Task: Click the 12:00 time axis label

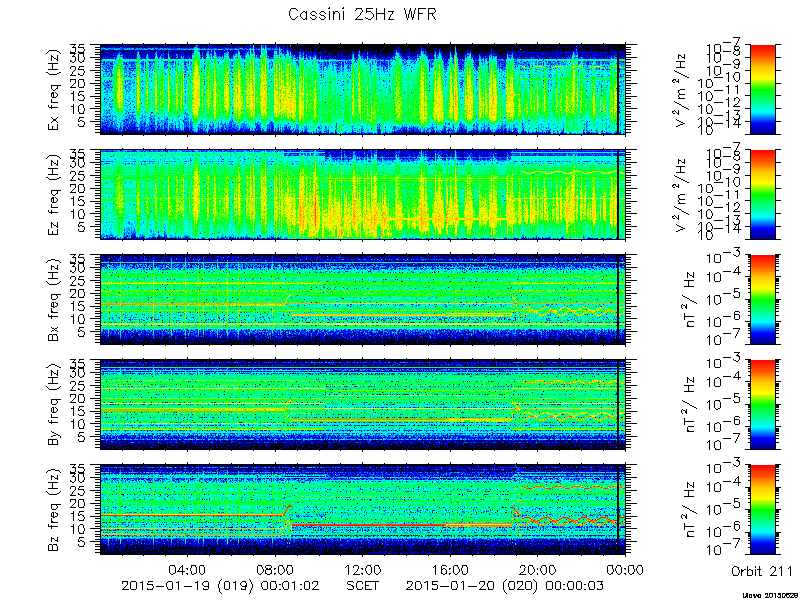Action: coord(363,569)
